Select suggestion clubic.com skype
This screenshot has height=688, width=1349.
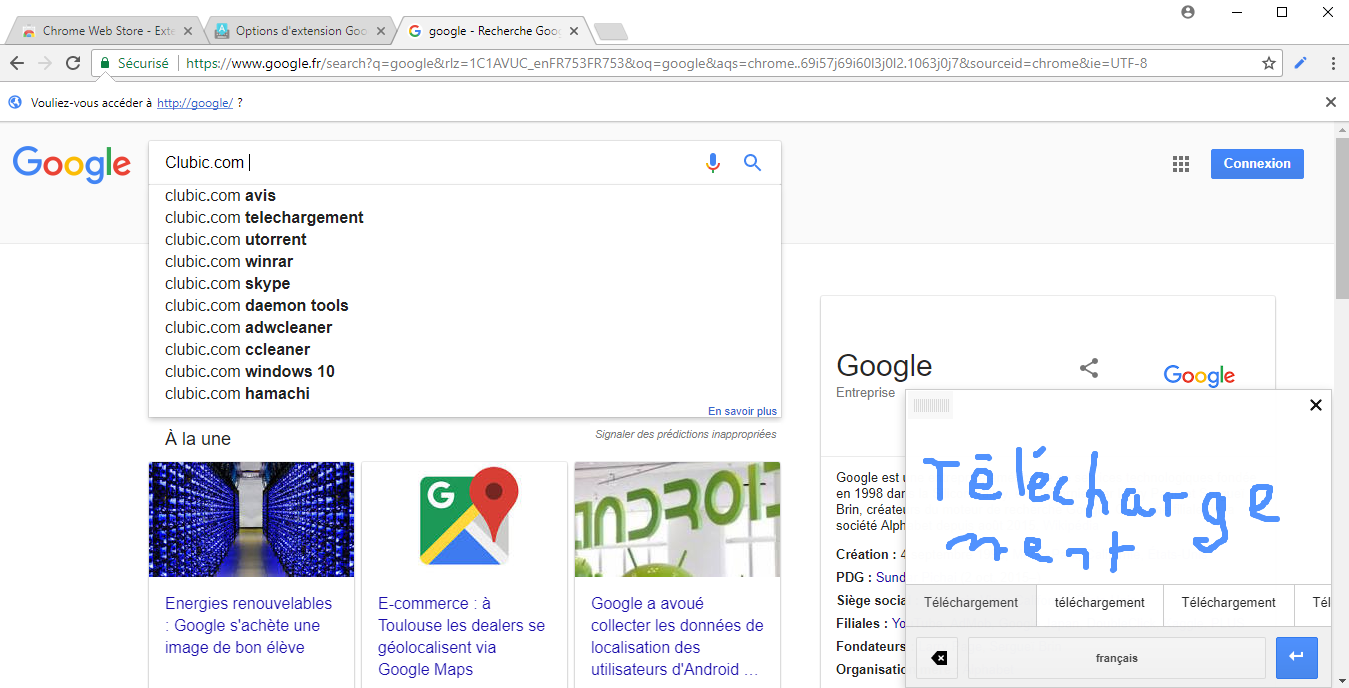(465, 284)
